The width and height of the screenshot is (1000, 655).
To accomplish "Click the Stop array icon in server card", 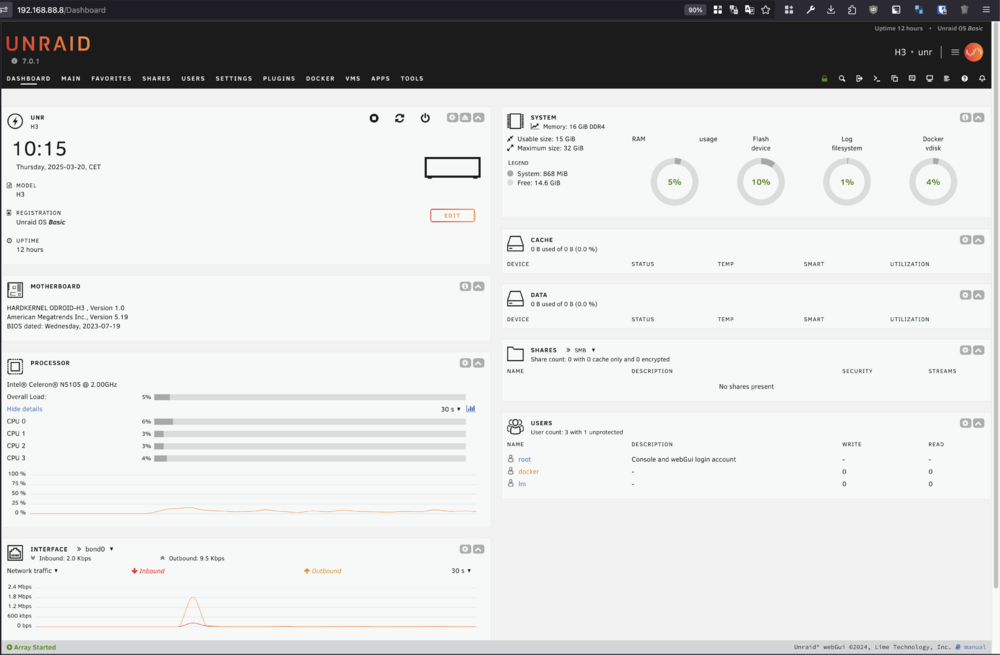I will coord(374,118).
